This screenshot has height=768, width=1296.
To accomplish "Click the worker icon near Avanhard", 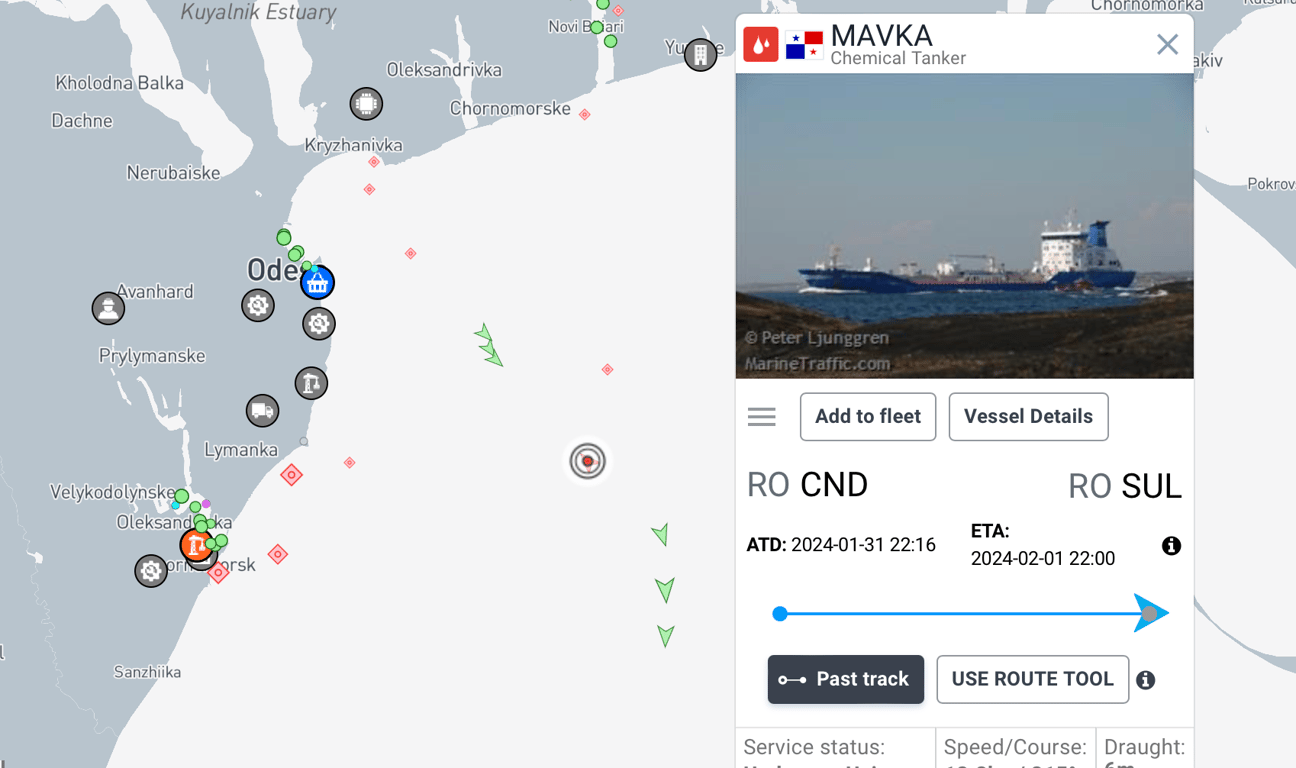I will coord(108,308).
